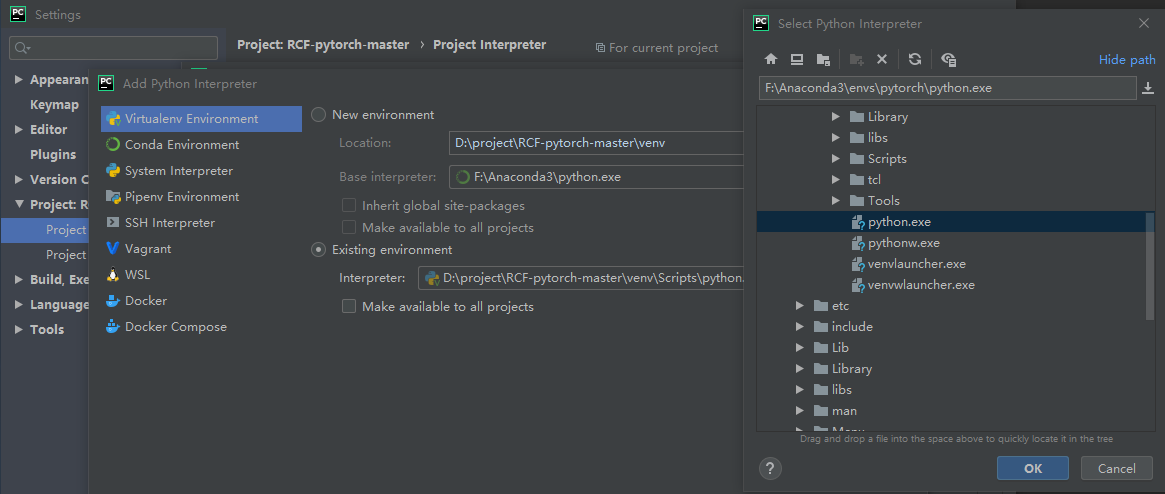
Task: Open the help question mark button
Action: click(770, 468)
